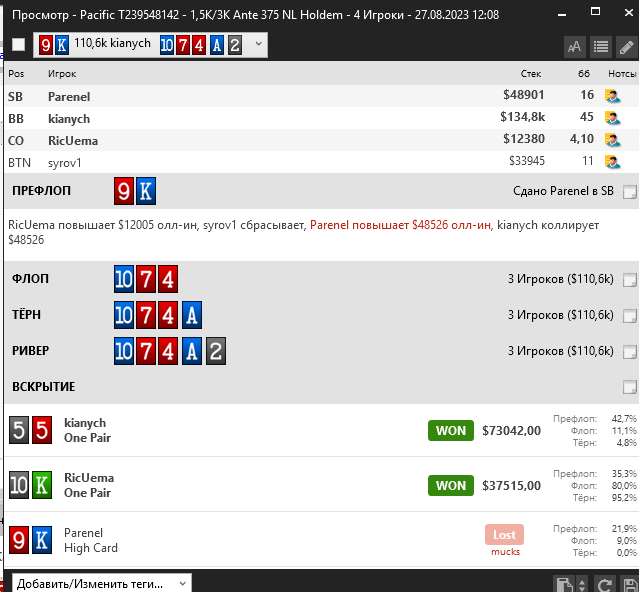This screenshot has height=592, width=639.
Task: Click the refresh icon at bottom
Action: 604,584
